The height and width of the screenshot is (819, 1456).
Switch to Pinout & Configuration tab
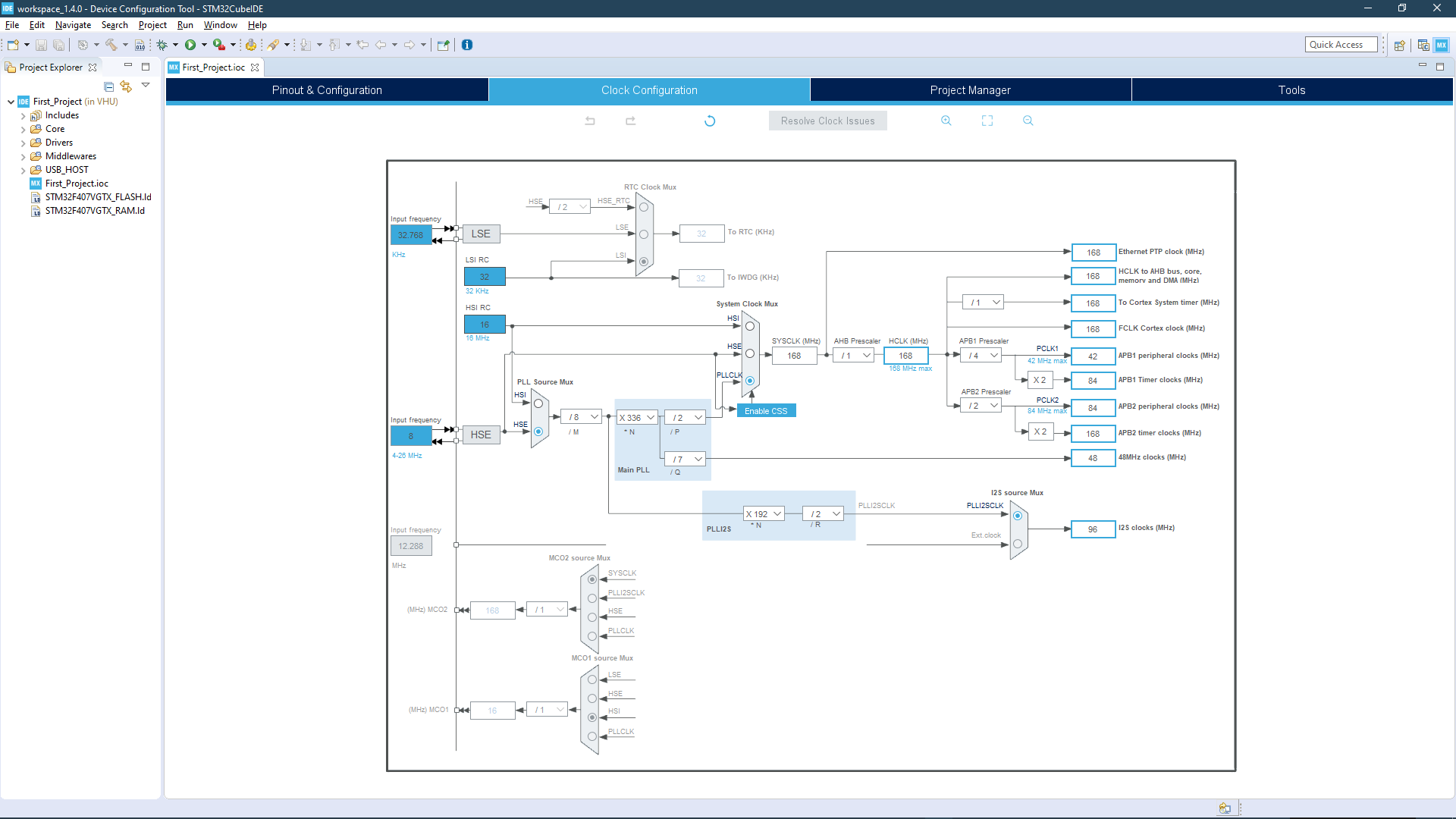point(327,90)
